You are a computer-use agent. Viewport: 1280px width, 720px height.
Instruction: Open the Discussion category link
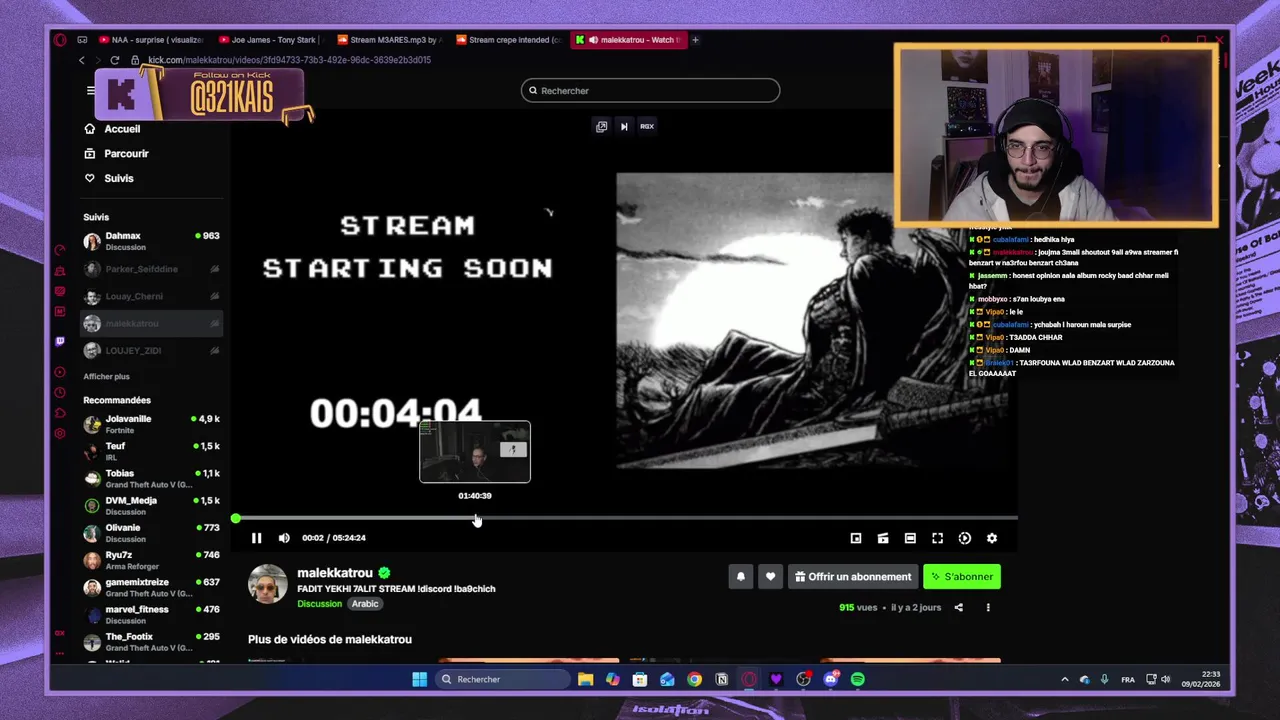click(x=320, y=604)
